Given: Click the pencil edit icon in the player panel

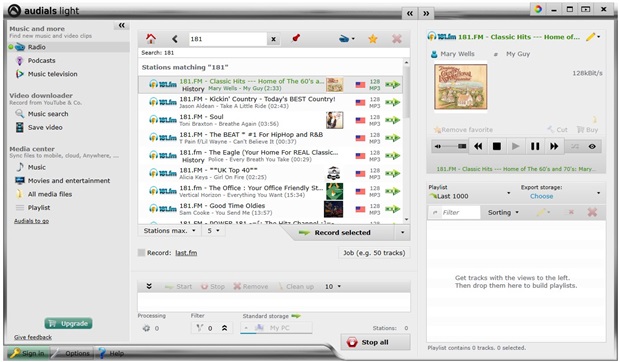Looking at the screenshot, I should click(x=592, y=37).
